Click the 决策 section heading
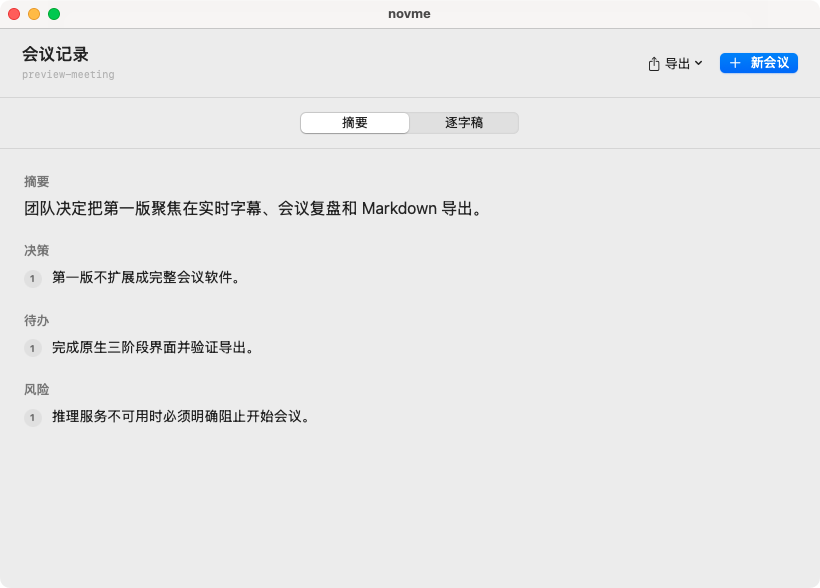820x588 pixels. pos(37,251)
